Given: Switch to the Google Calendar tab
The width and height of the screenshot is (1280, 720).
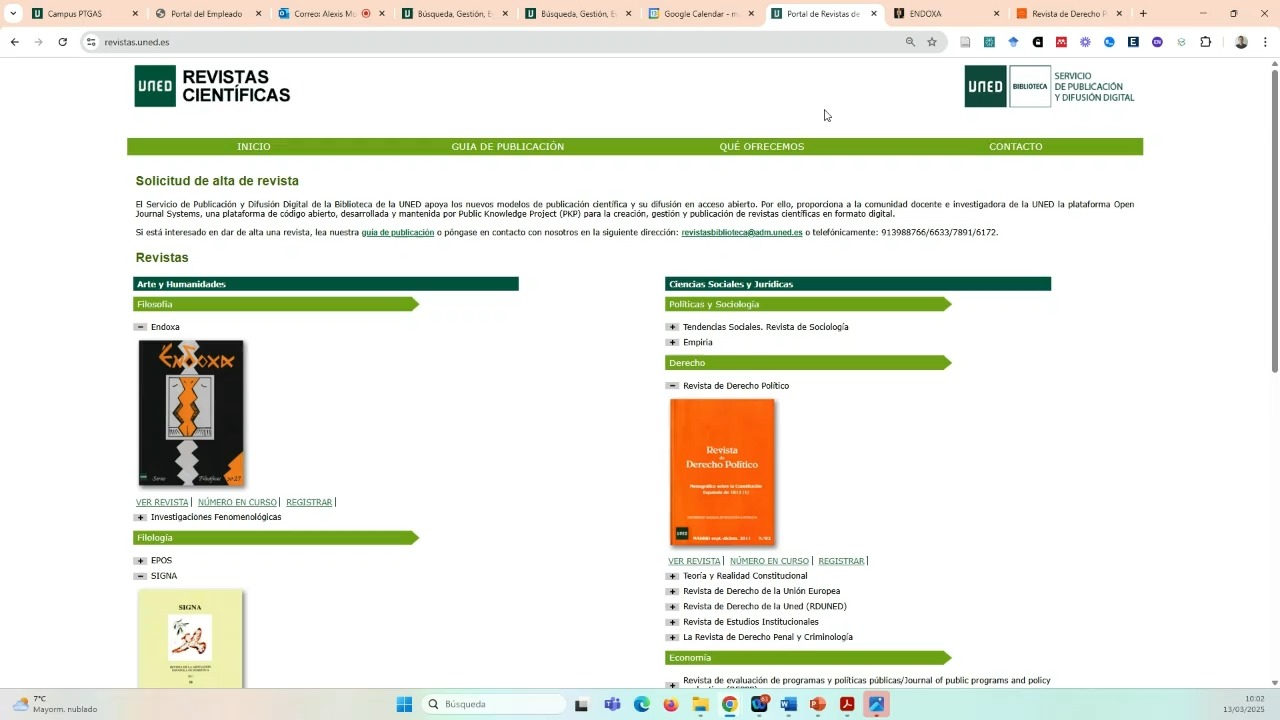Looking at the screenshot, I should point(700,14).
